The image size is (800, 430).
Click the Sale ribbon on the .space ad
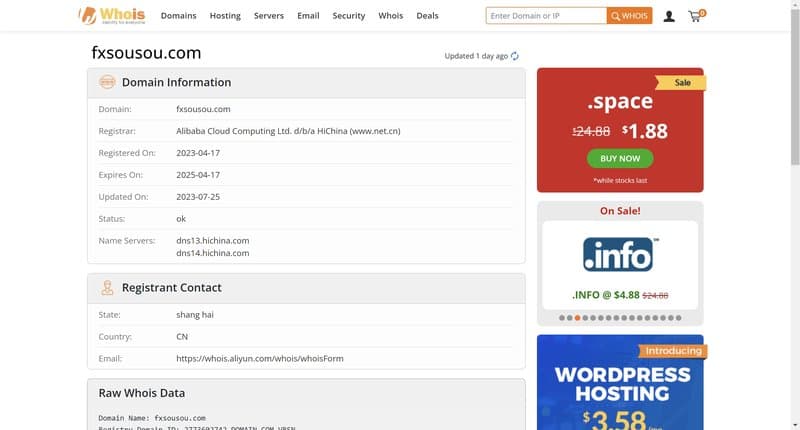[681, 83]
